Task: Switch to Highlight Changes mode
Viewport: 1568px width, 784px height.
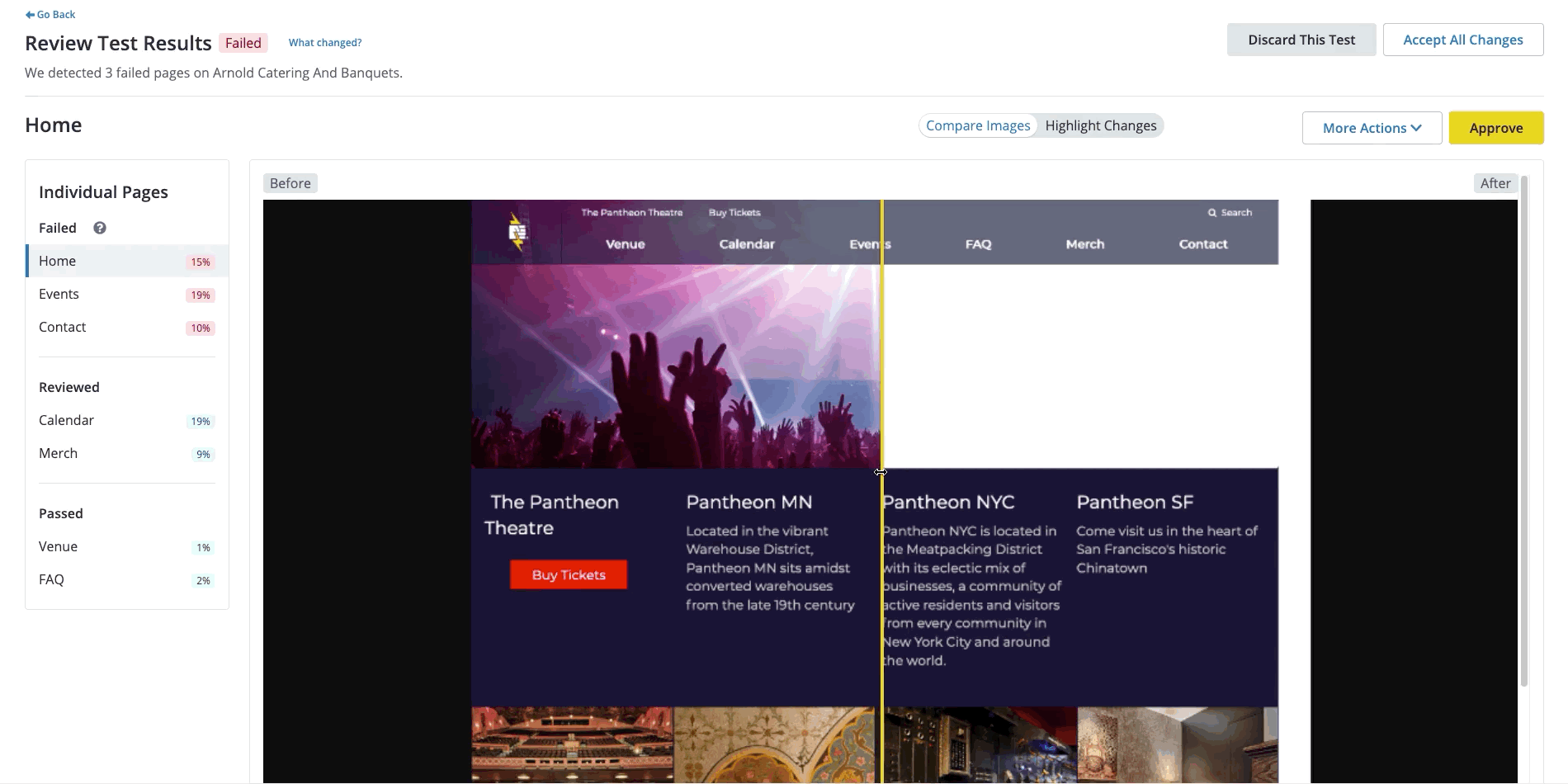Action: tap(1101, 125)
